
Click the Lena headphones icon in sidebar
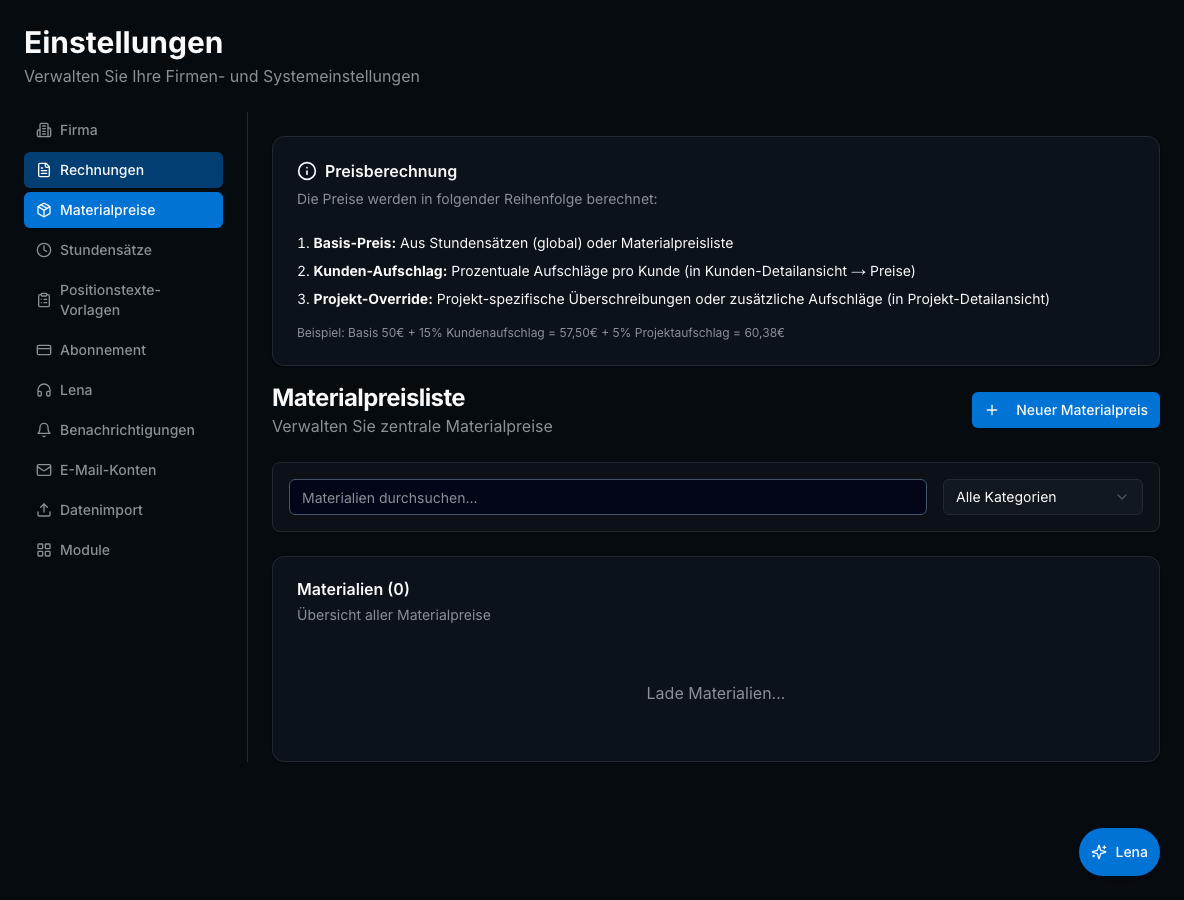point(44,390)
